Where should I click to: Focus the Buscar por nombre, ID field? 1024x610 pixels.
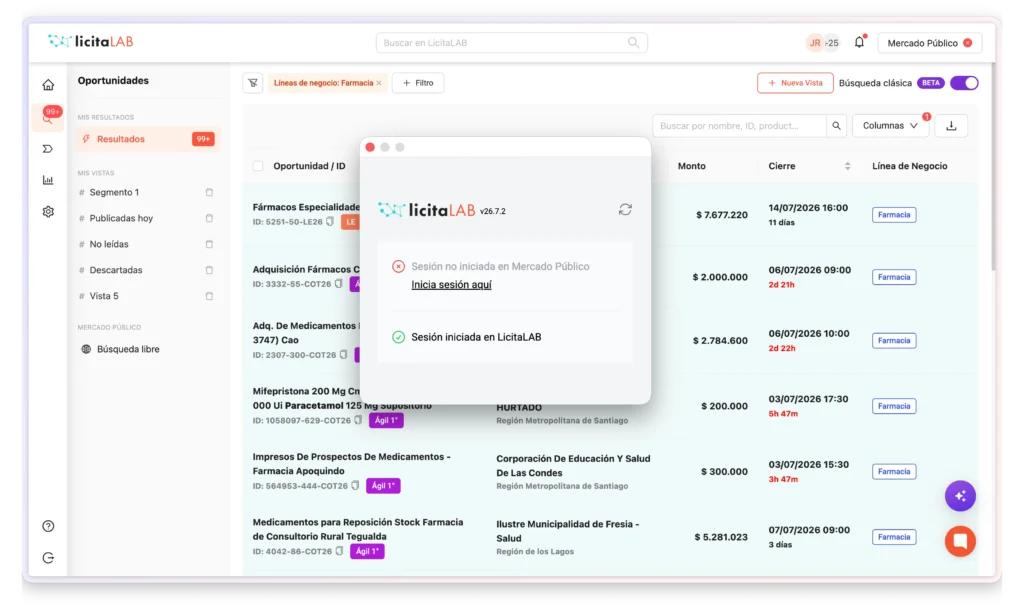pos(739,125)
